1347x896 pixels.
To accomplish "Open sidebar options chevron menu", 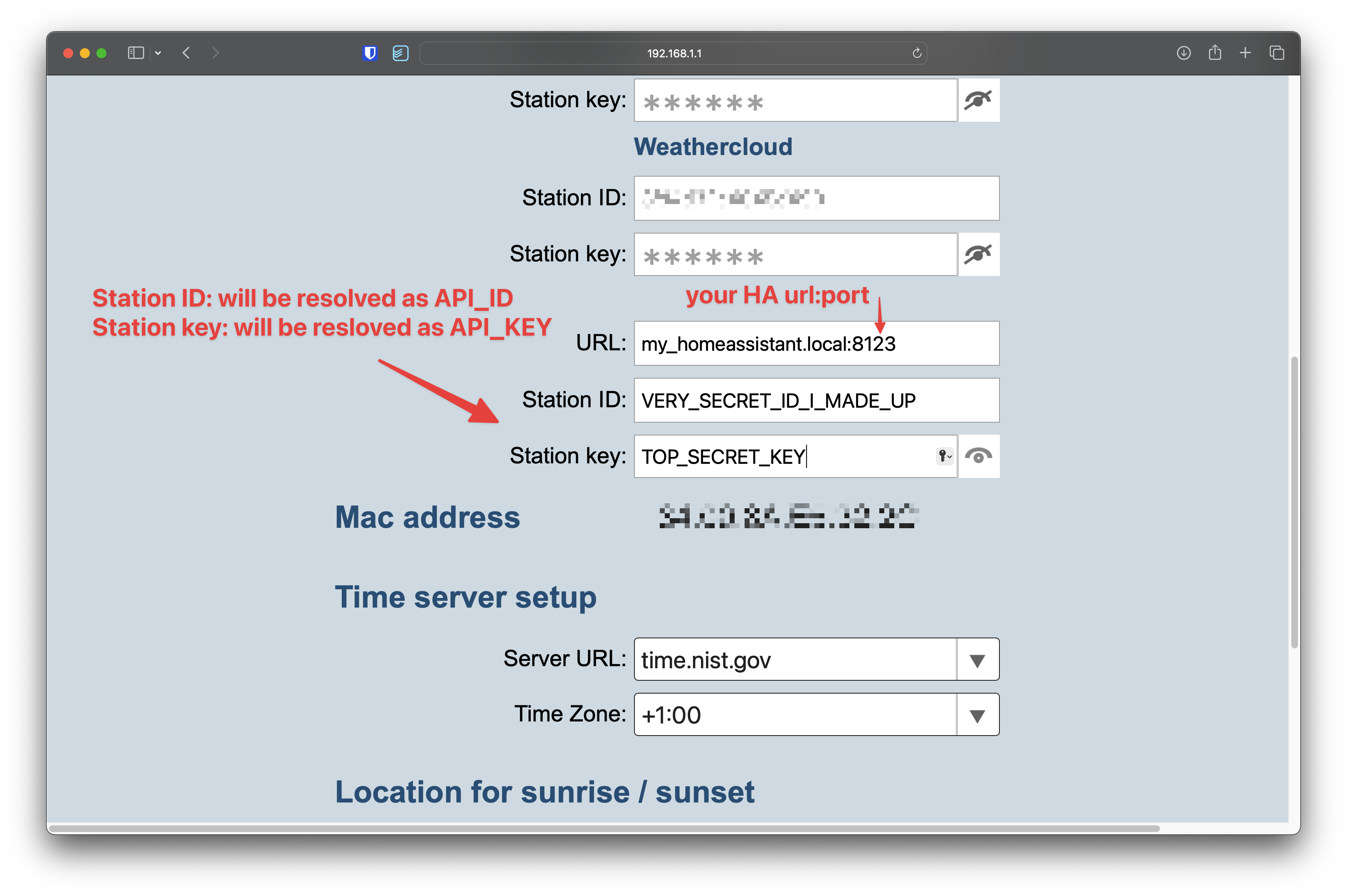I will (158, 53).
